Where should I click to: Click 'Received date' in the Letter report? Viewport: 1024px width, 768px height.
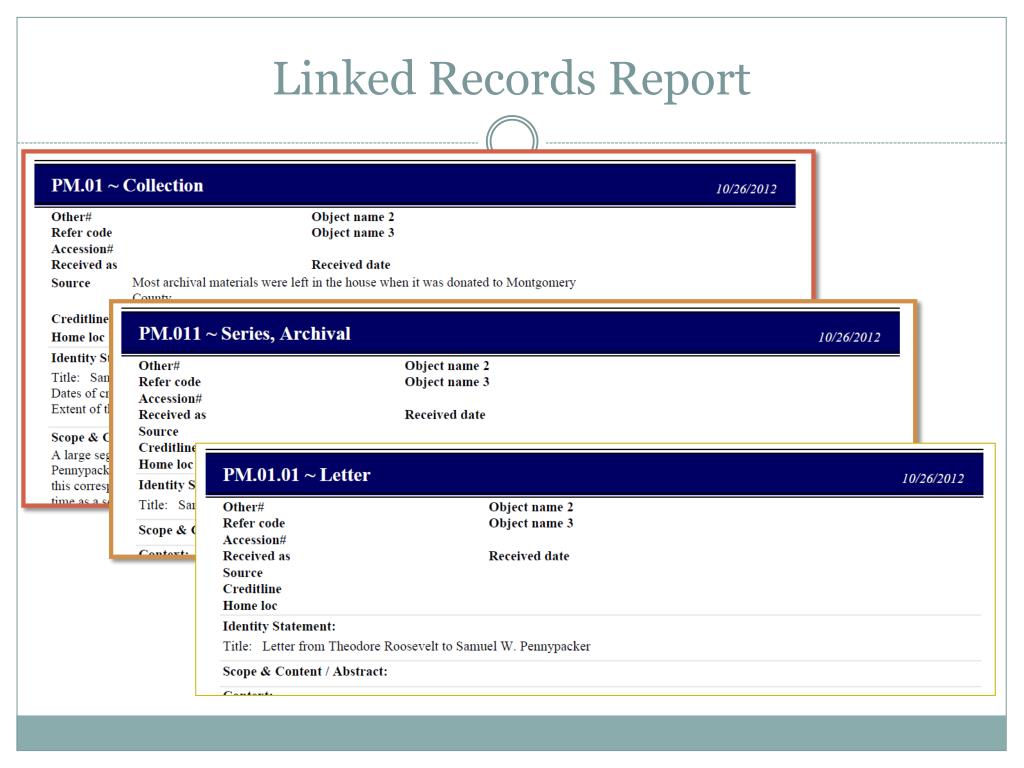click(x=528, y=556)
